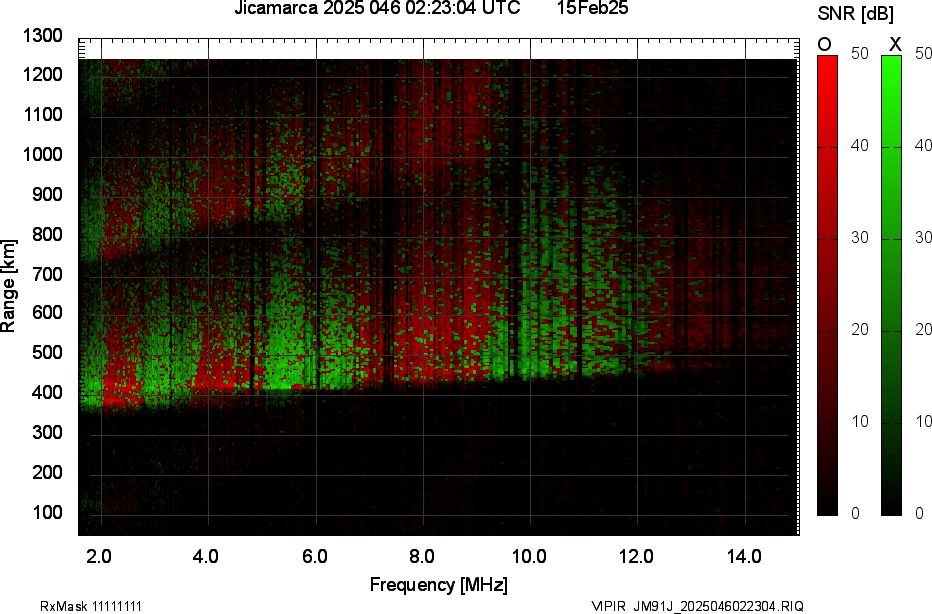
Task: Click the 1000 range tick label
Action: 43,155
